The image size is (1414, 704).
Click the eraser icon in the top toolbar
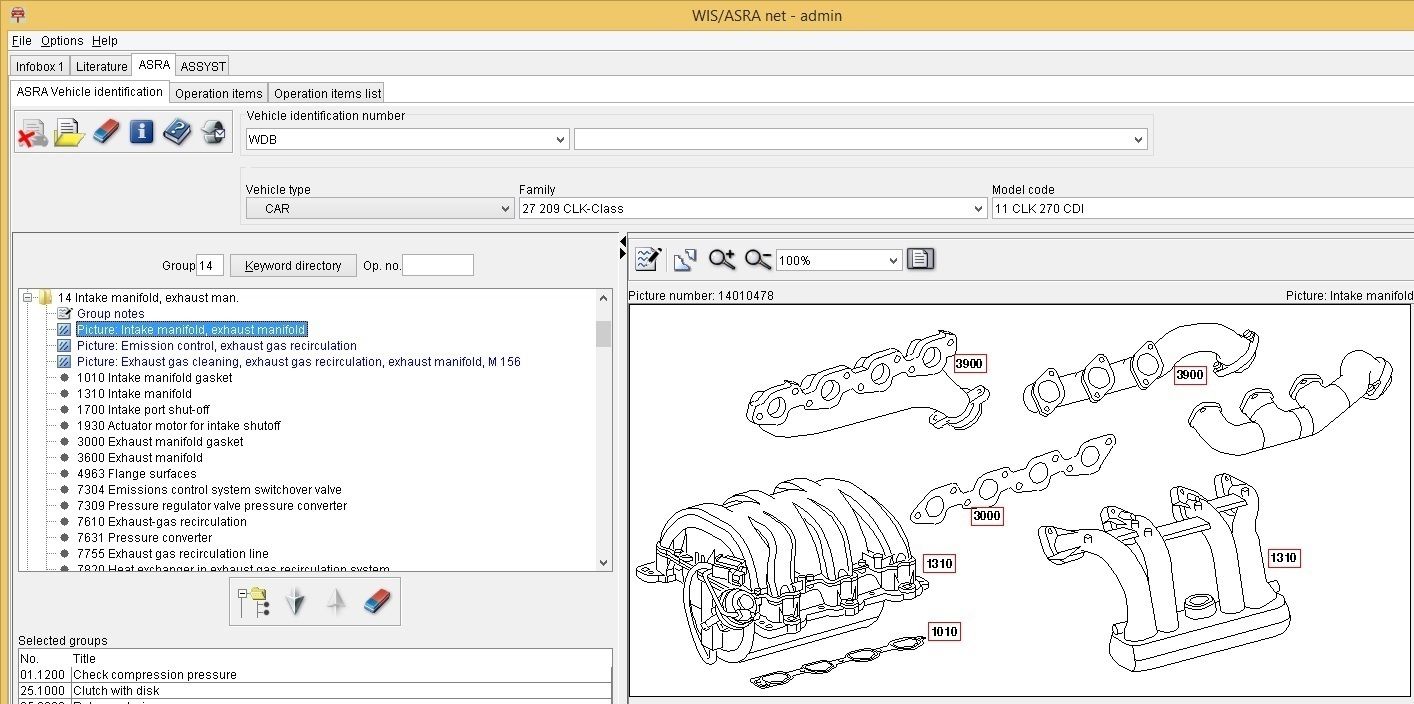click(105, 132)
